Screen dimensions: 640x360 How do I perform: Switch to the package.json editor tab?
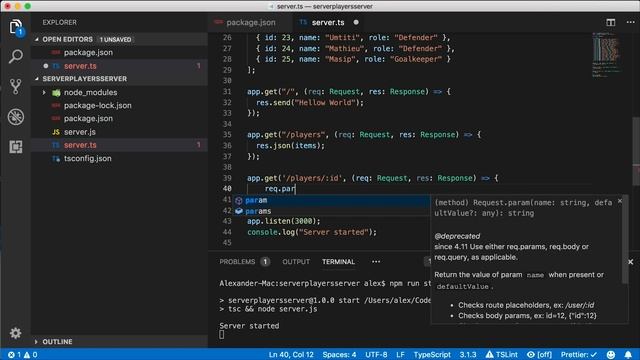[250, 22]
